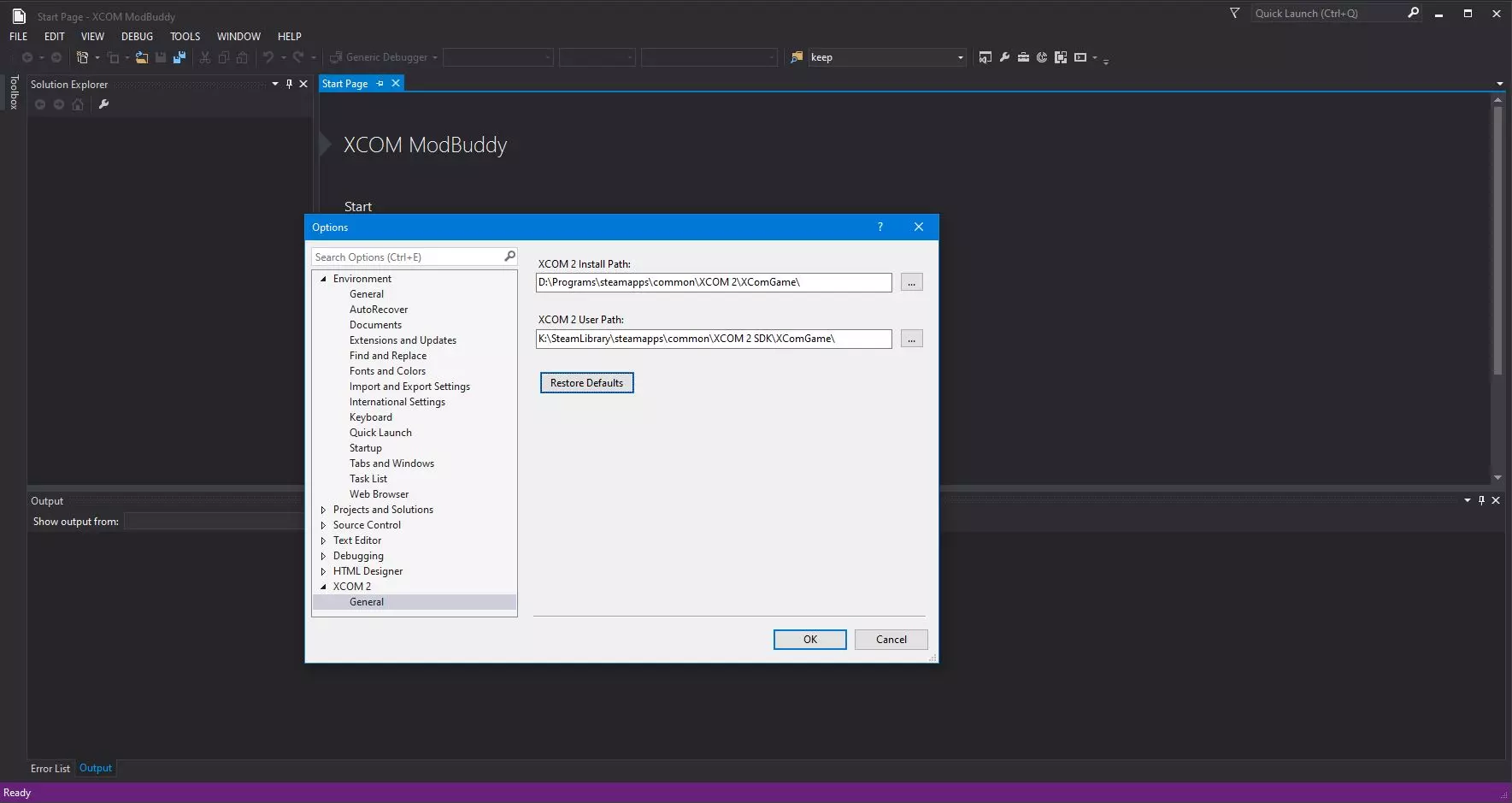The height and width of the screenshot is (803, 1512).
Task: Expand Projects and Solutions node
Action: tap(323, 510)
